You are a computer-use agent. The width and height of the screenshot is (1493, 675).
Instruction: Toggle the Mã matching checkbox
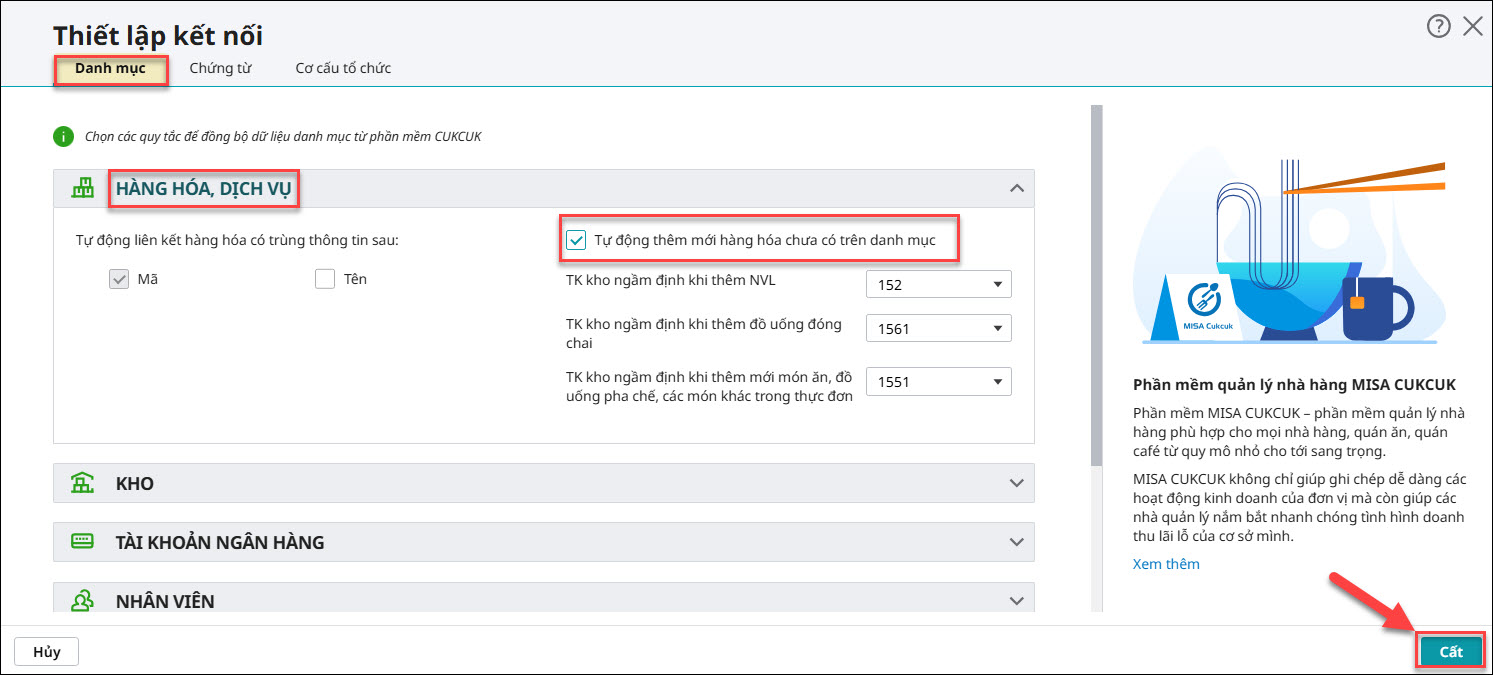pos(119,280)
